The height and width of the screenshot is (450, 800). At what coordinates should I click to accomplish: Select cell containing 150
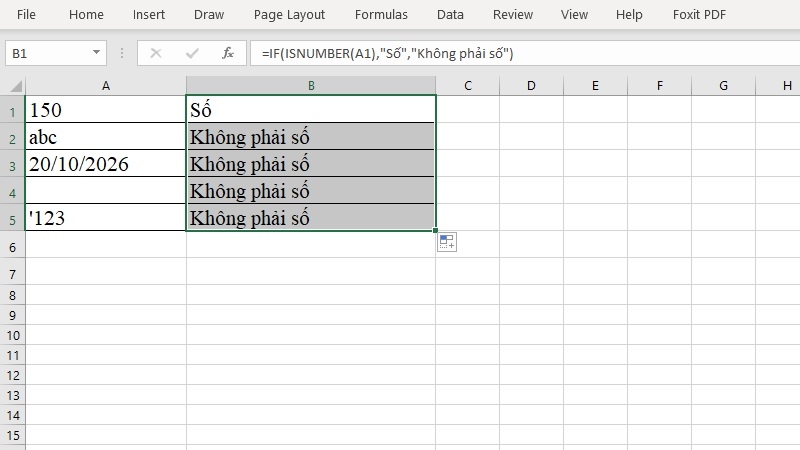tap(106, 109)
